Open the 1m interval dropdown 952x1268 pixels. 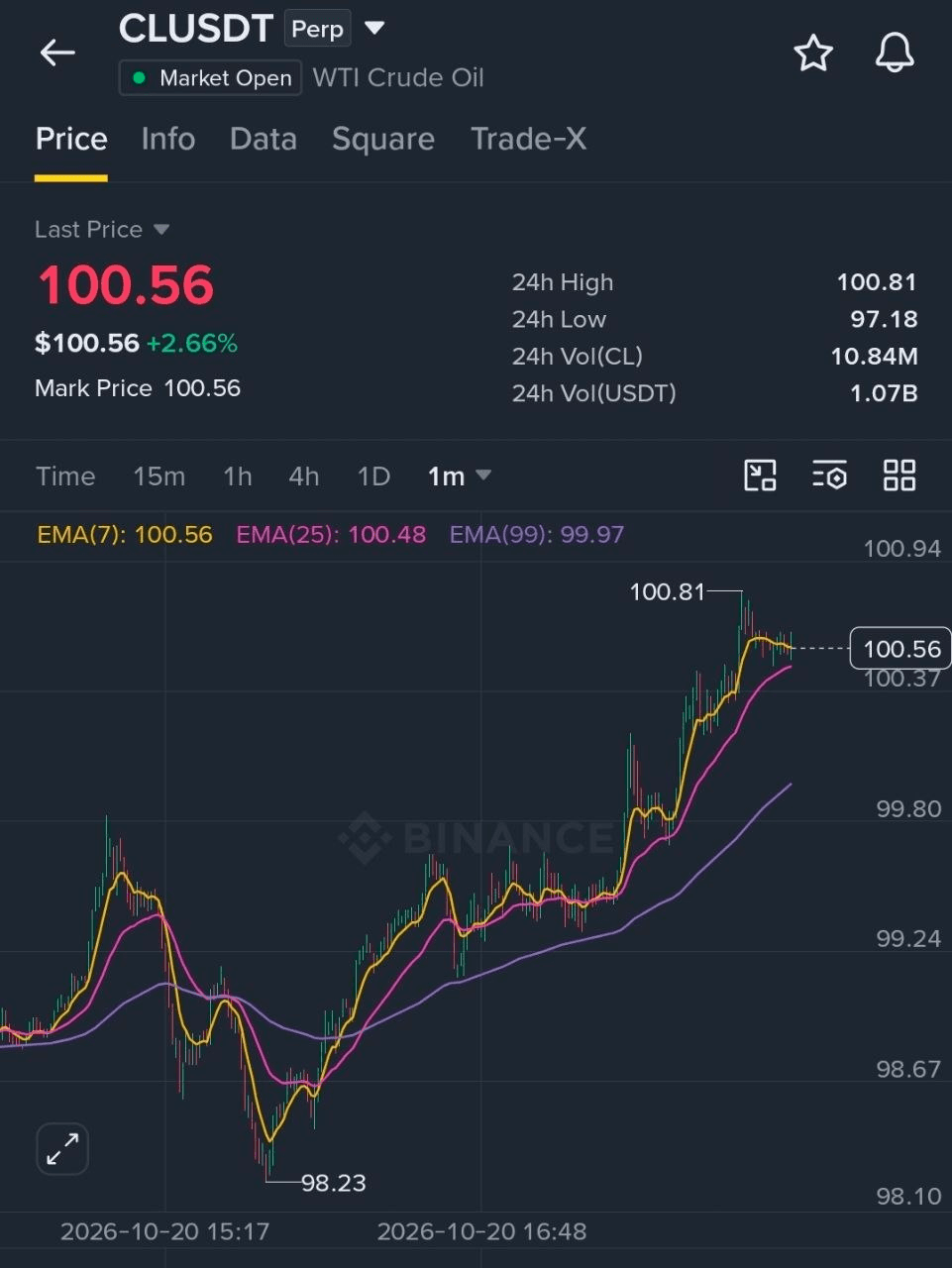[459, 476]
